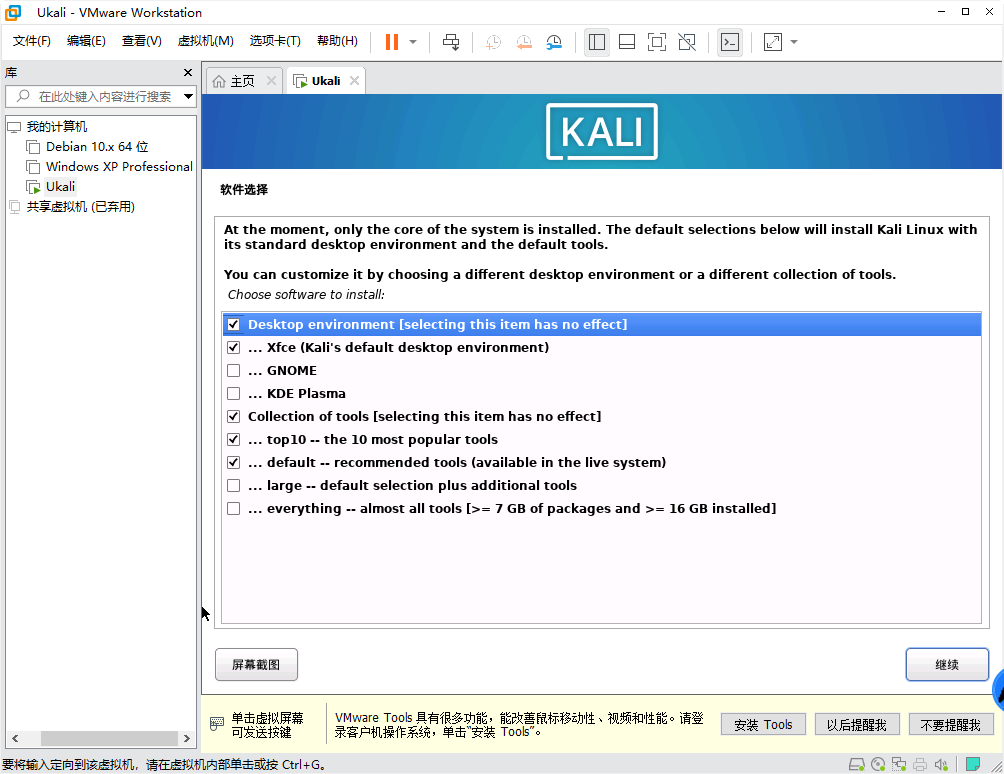1004x774 pixels.
Task: Close the 库 library panel
Action: [x=188, y=72]
